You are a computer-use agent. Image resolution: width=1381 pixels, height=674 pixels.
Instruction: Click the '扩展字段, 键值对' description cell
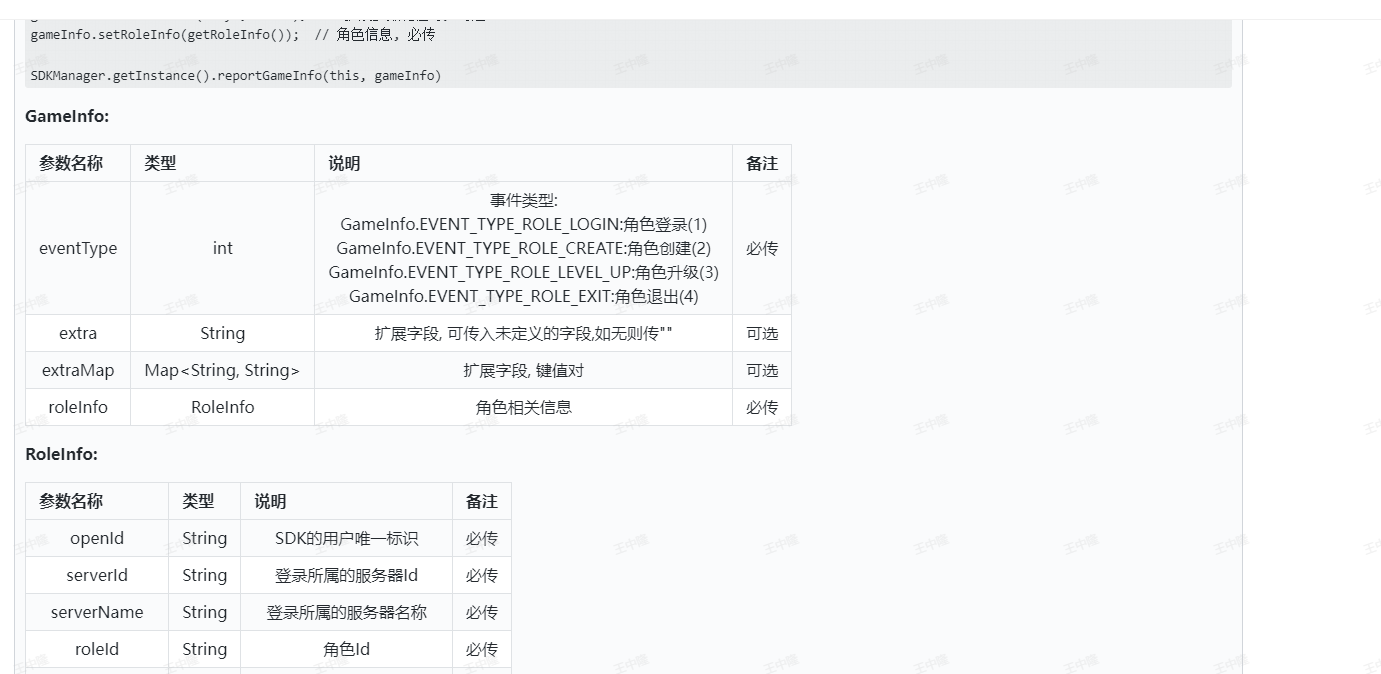pyautogui.click(x=524, y=370)
